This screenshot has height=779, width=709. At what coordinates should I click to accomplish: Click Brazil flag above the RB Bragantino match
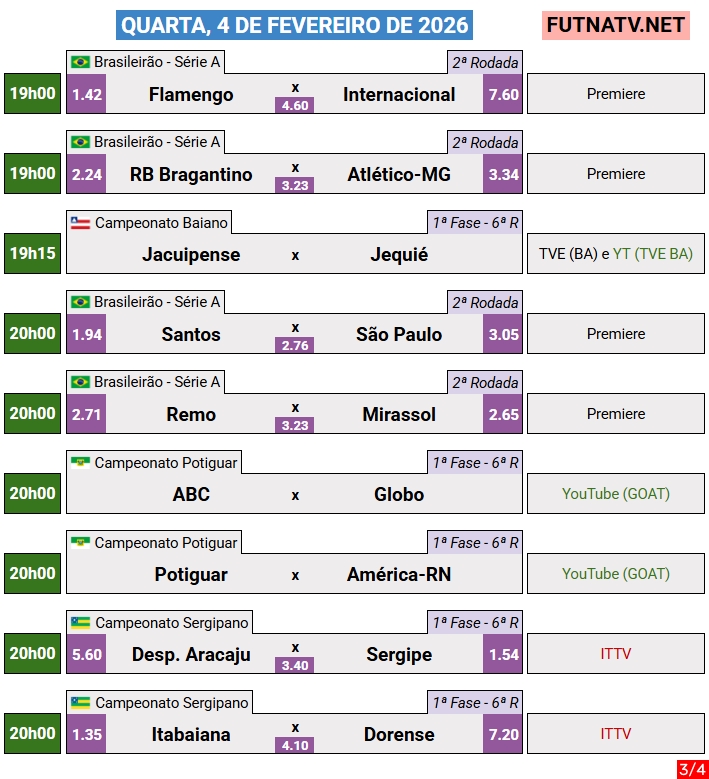[80, 143]
